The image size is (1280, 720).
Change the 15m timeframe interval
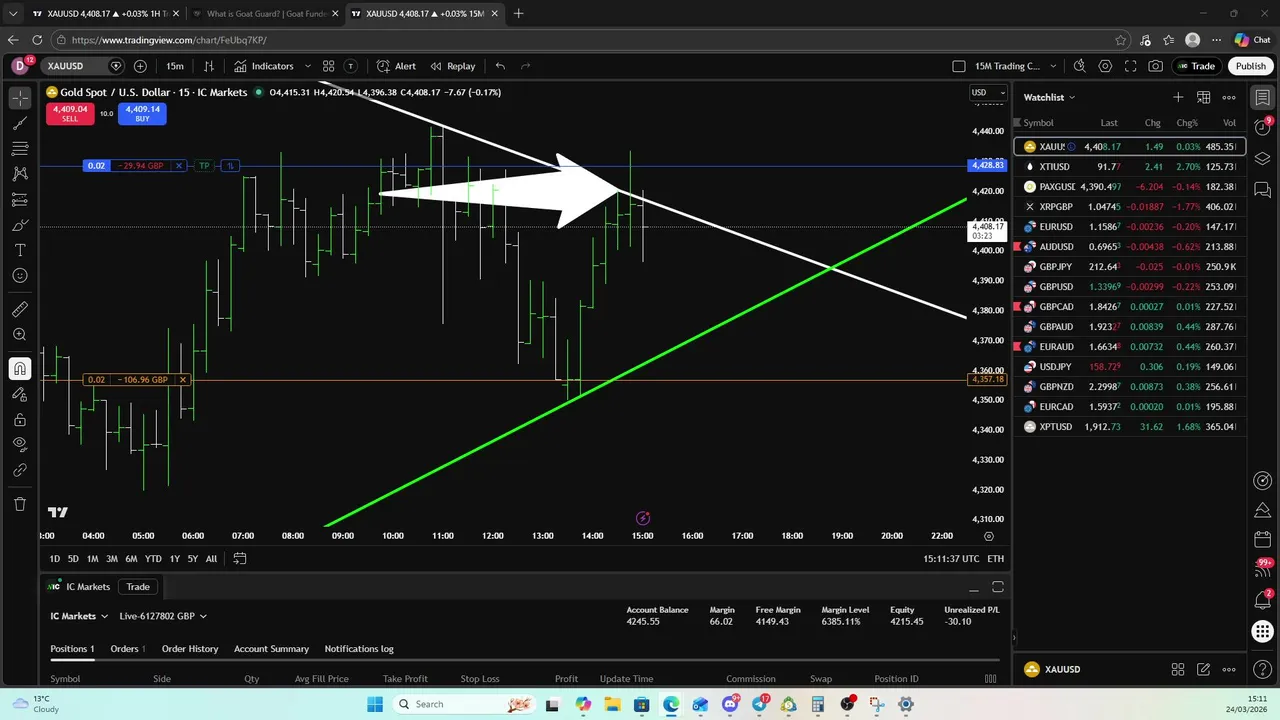175,66
